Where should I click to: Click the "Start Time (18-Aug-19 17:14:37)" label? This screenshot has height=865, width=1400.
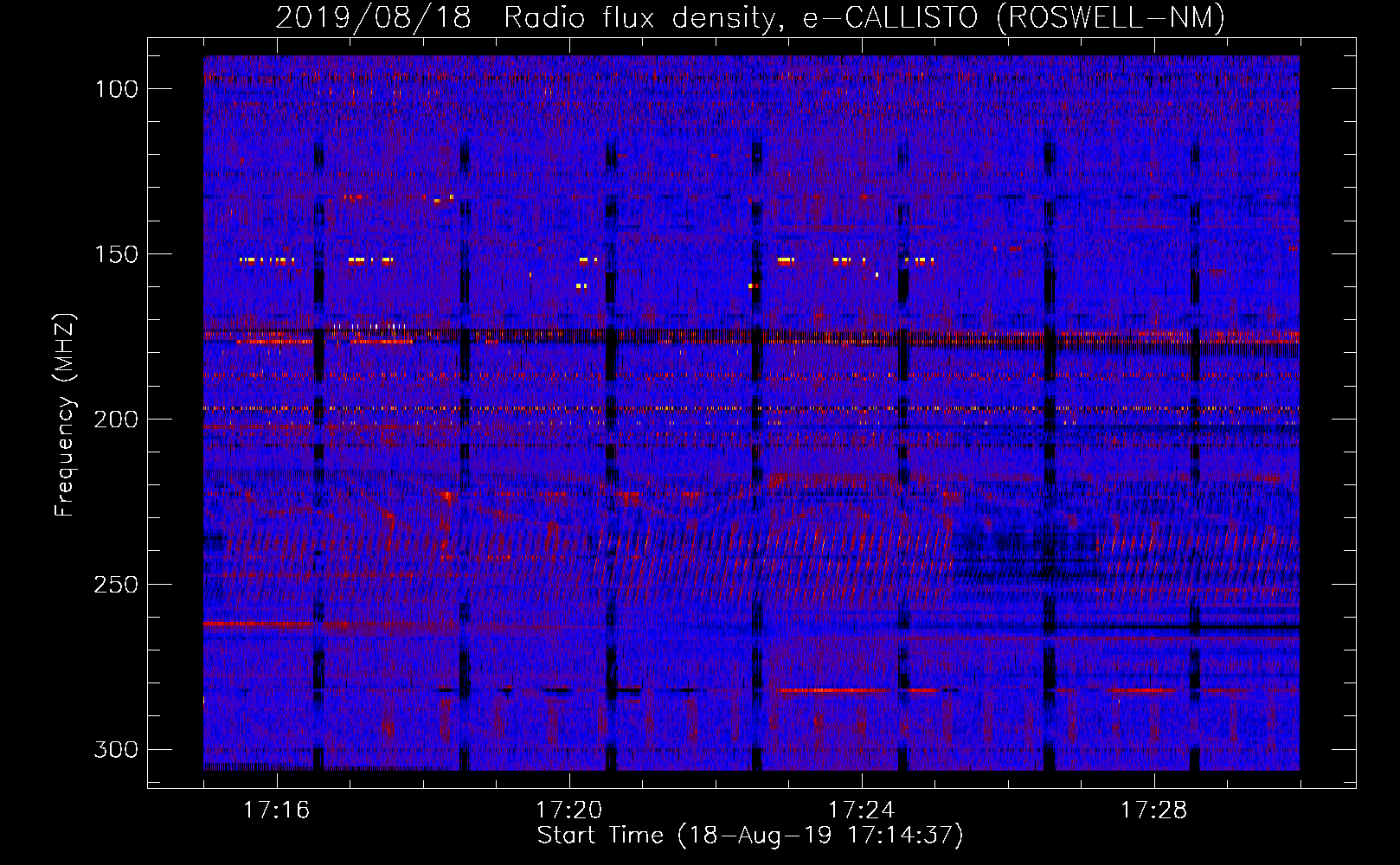click(x=750, y=836)
